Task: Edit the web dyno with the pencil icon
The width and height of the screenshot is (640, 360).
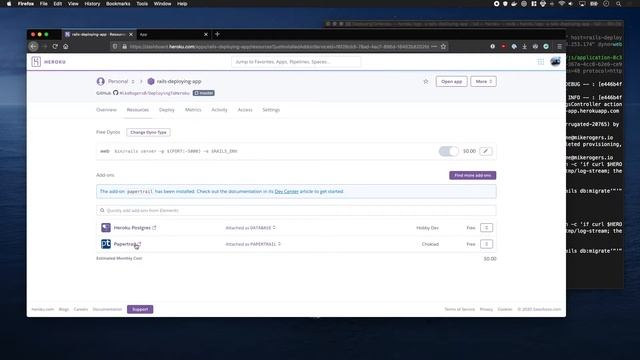Action: click(485, 151)
